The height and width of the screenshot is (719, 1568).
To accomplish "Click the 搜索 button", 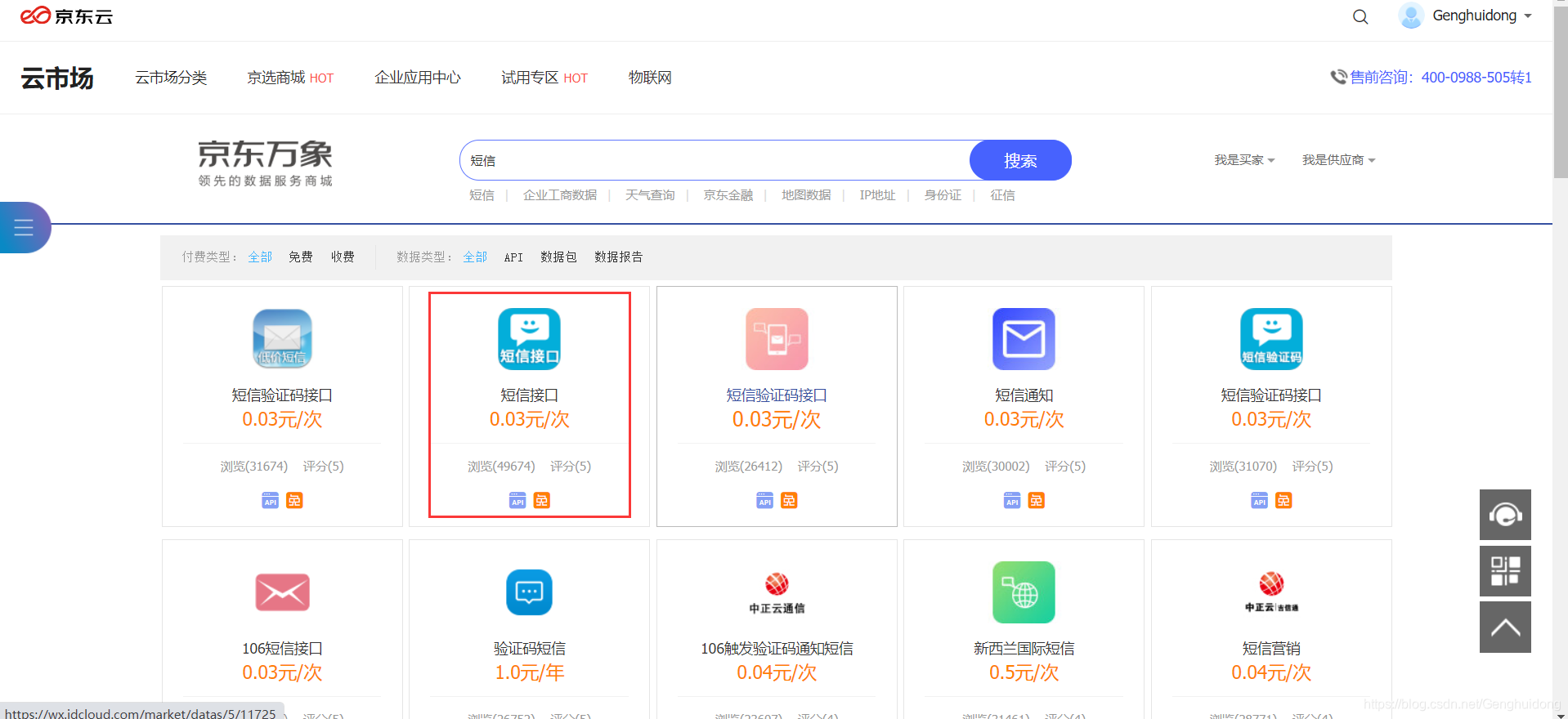I will tap(1020, 160).
